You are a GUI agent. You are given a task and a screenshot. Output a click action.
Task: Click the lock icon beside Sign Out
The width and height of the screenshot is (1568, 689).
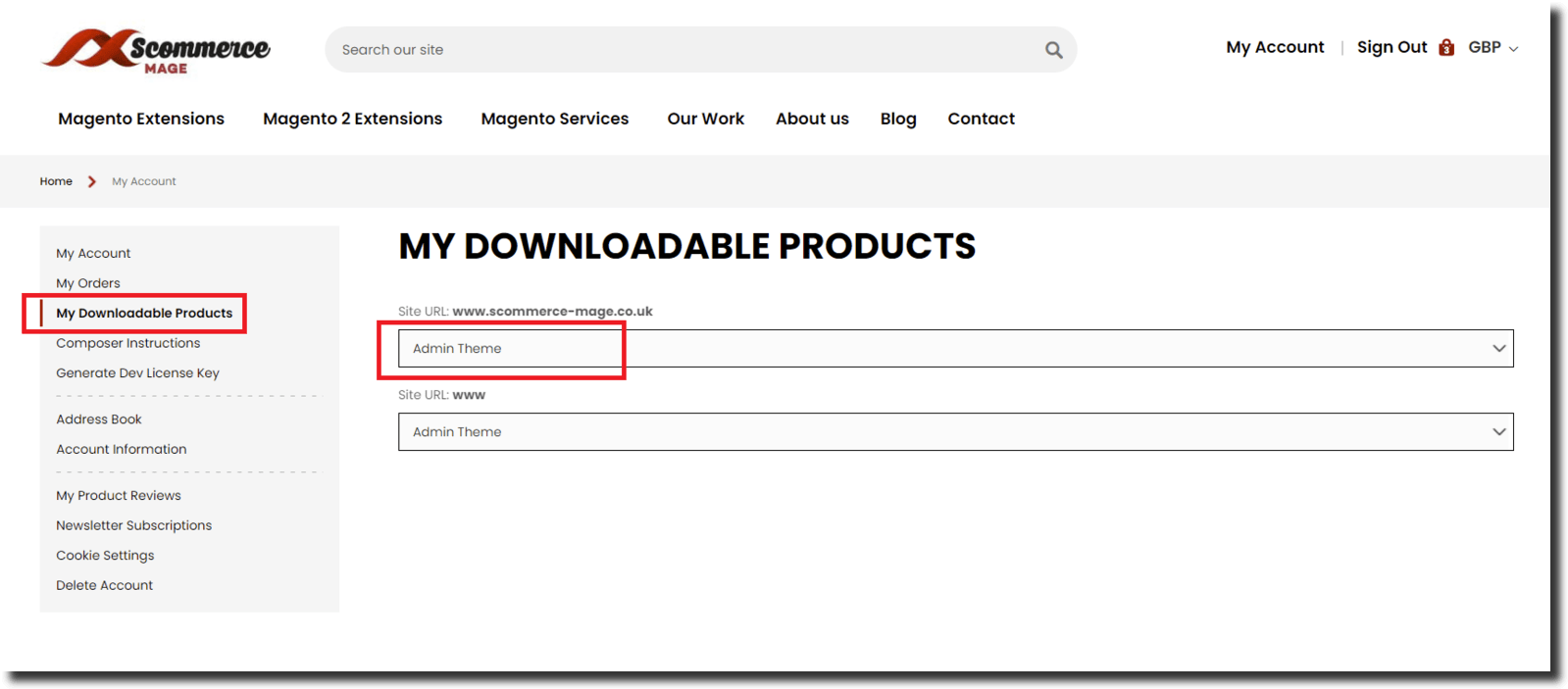[1445, 47]
